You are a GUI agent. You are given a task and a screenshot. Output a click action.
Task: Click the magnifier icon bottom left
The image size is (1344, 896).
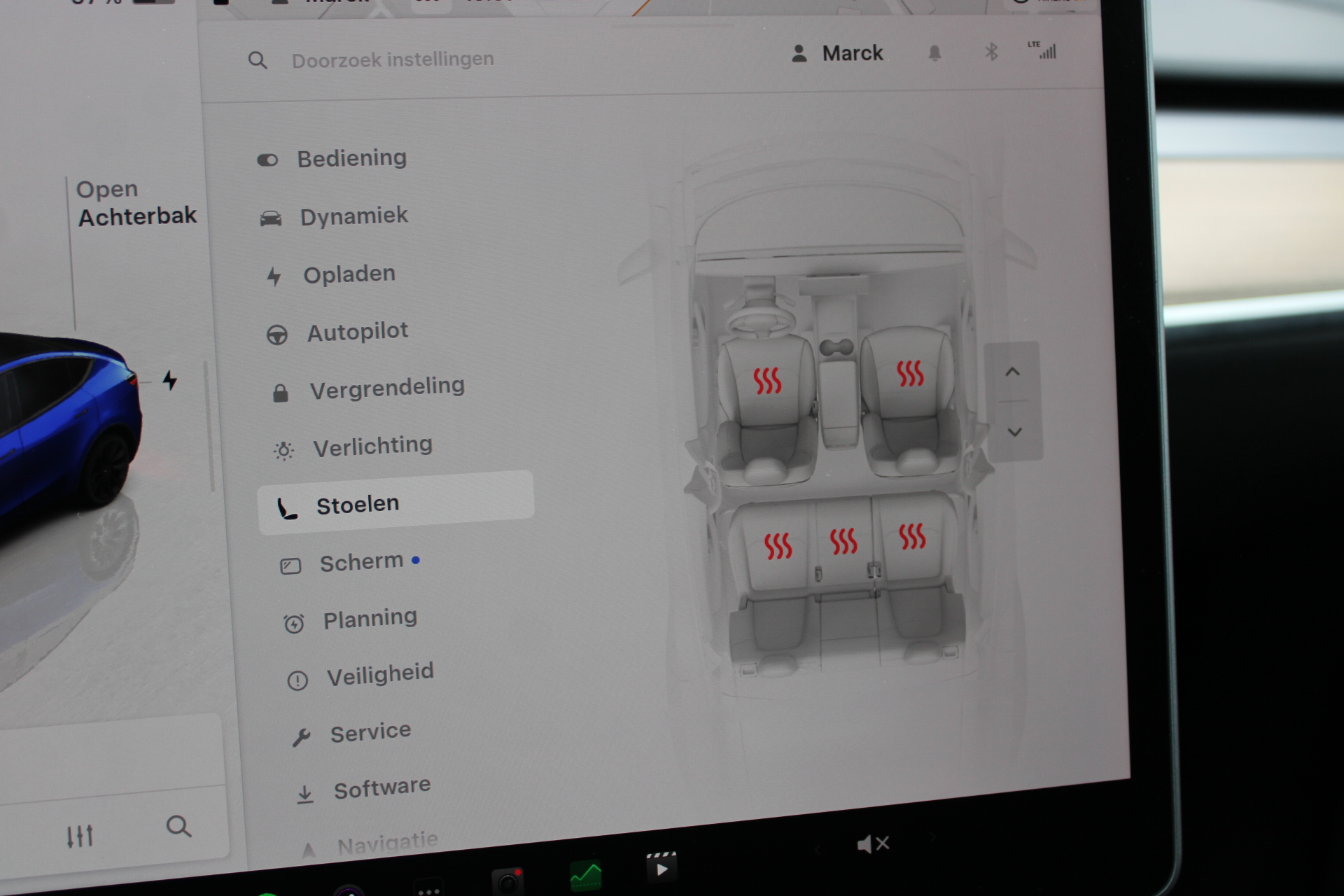pos(178,827)
